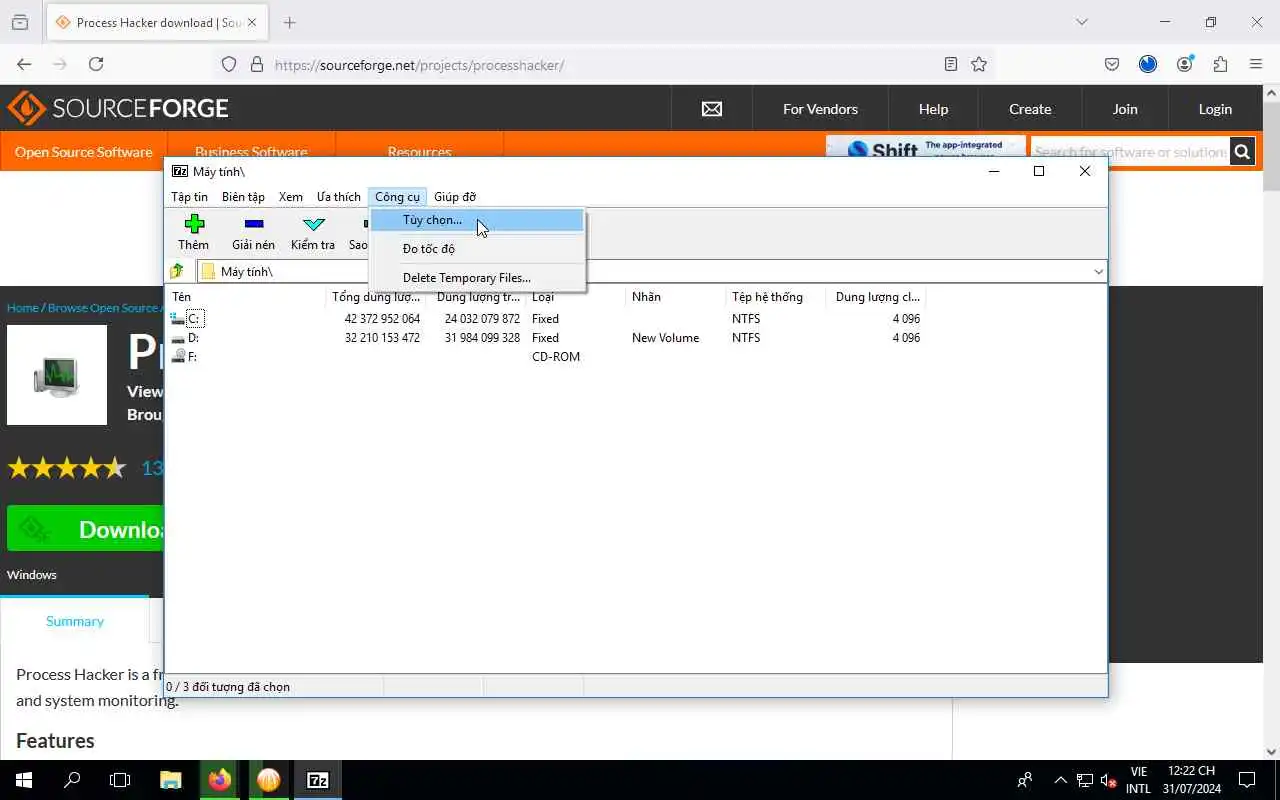Click the Login link on SourceForge
The image size is (1280, 800).
point(1215,109)
